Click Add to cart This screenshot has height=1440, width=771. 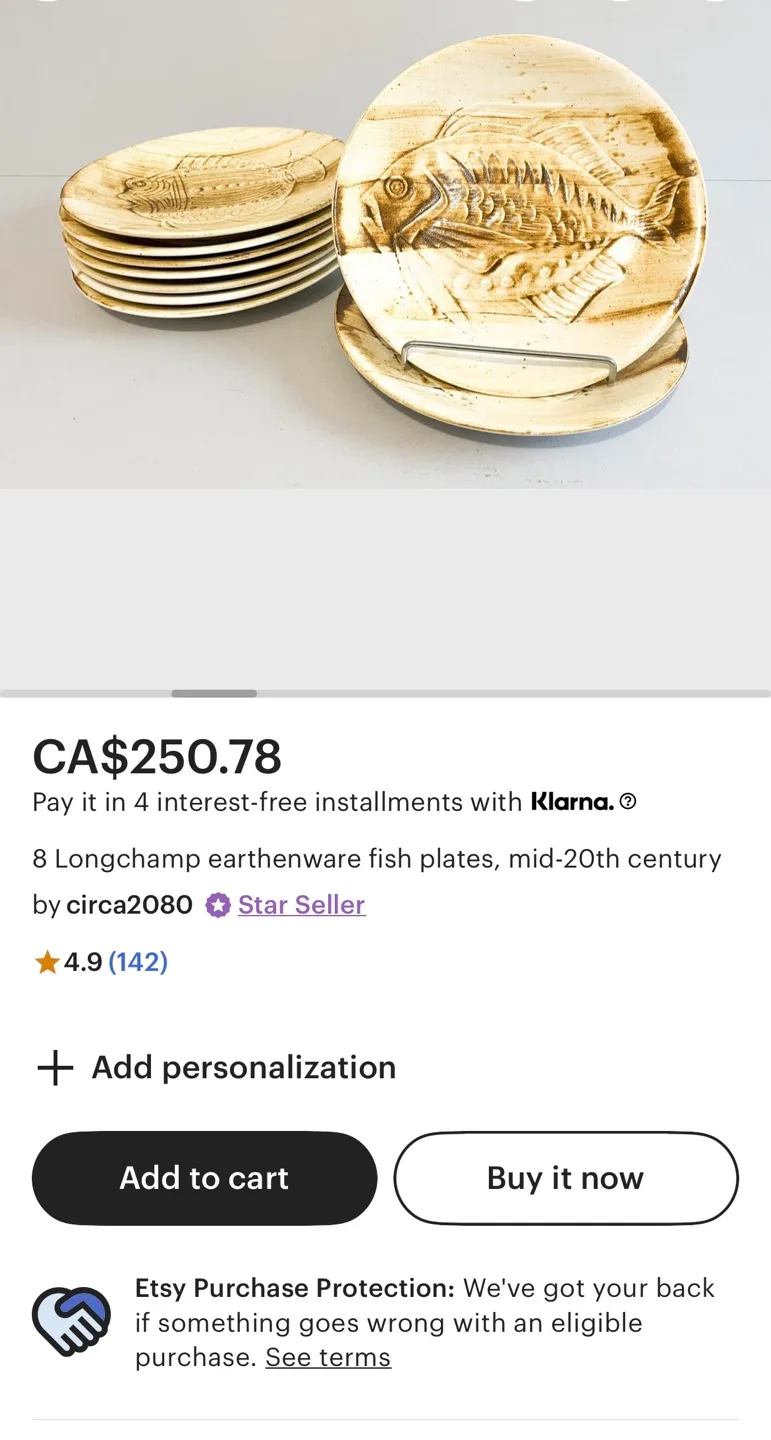(204, 1177)
